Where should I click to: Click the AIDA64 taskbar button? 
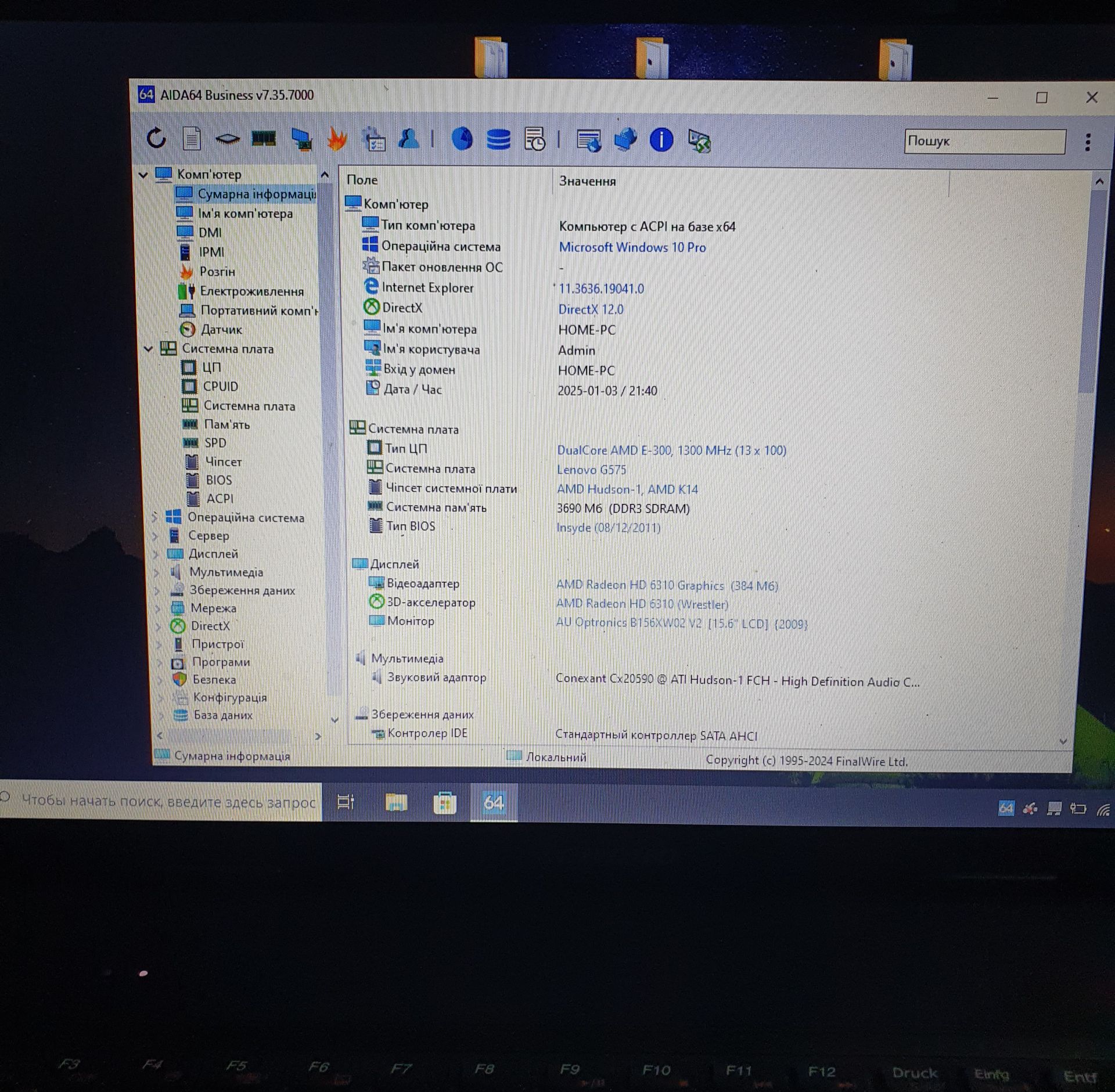[x=494, y=803]
